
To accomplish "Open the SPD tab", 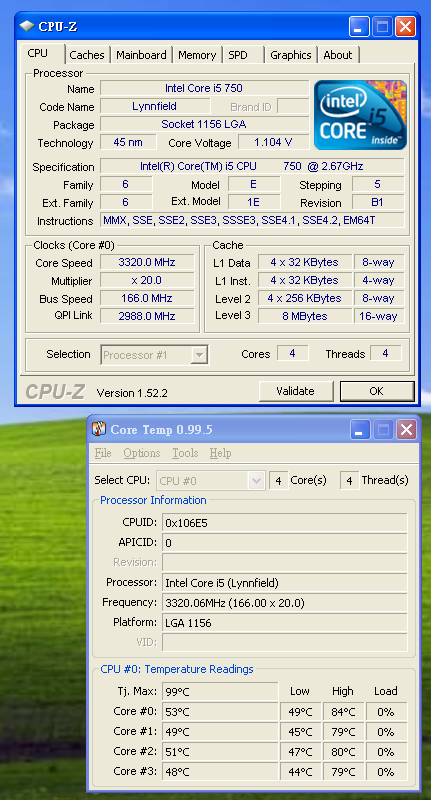I will pos(238,55).
